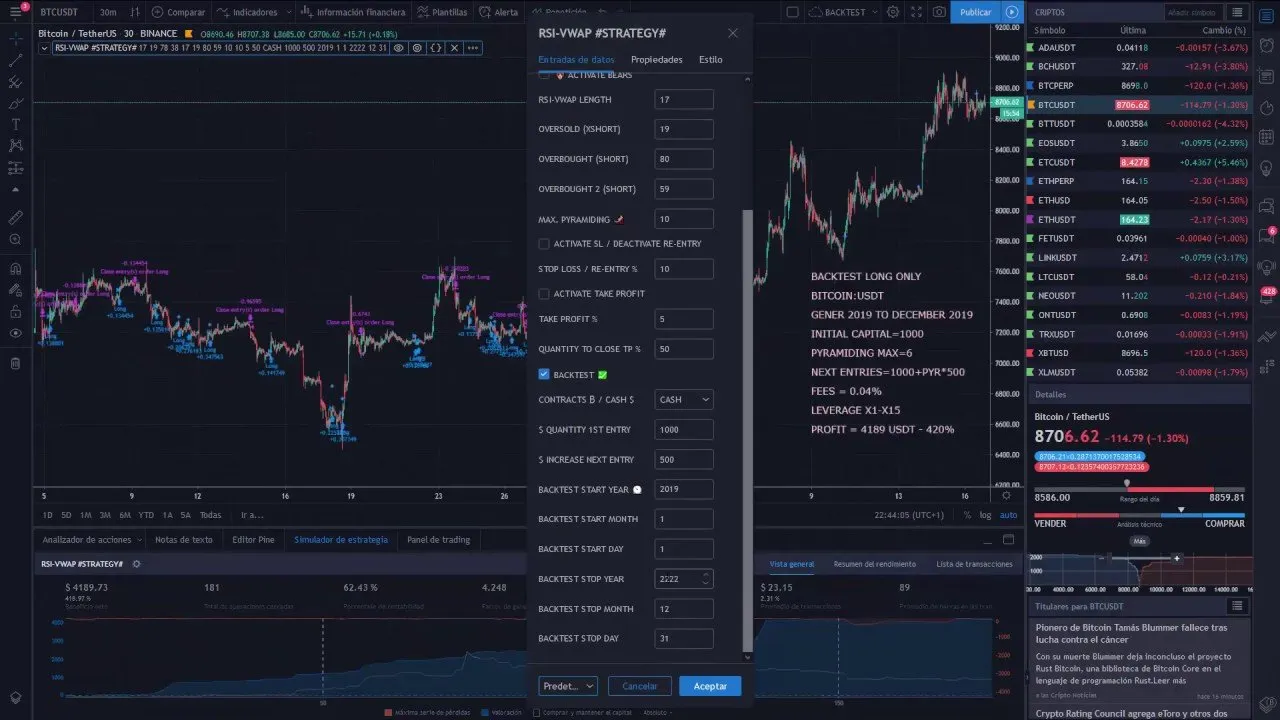
Task: Expand Más button in details panel
Action: (x=1139, y=541)
